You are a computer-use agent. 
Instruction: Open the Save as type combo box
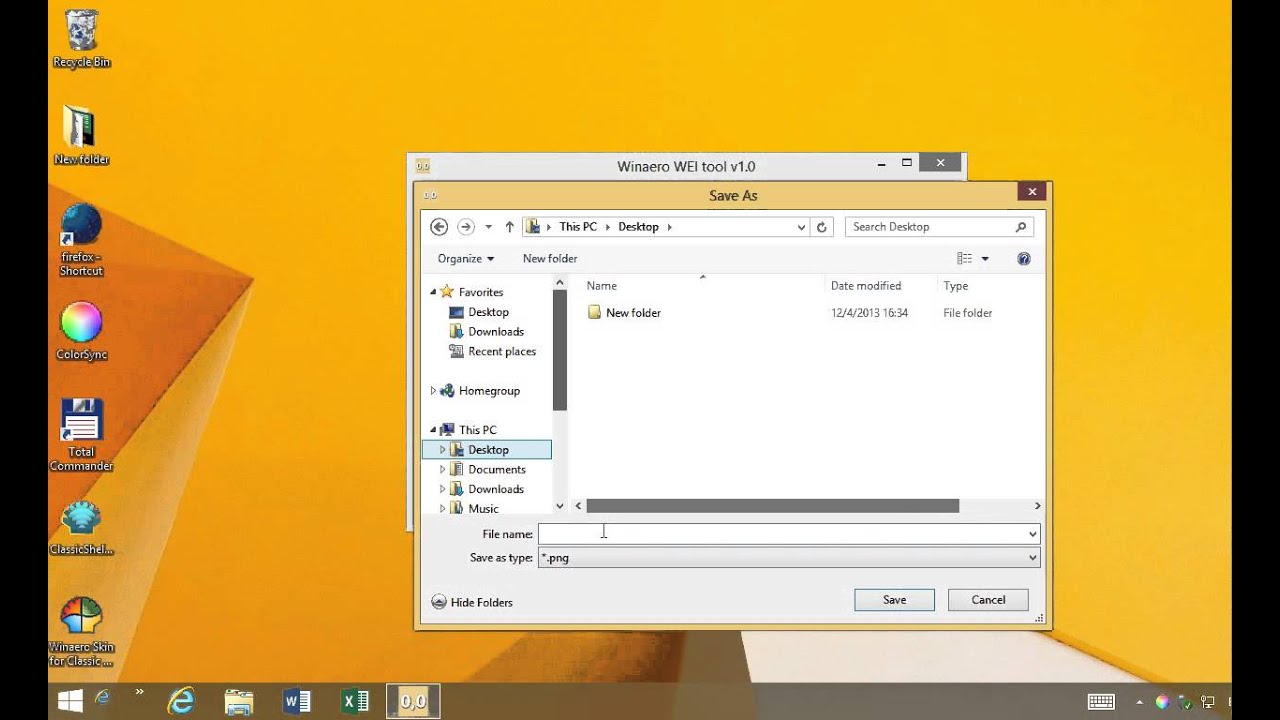pyautogui.click(x=789, y=558)
